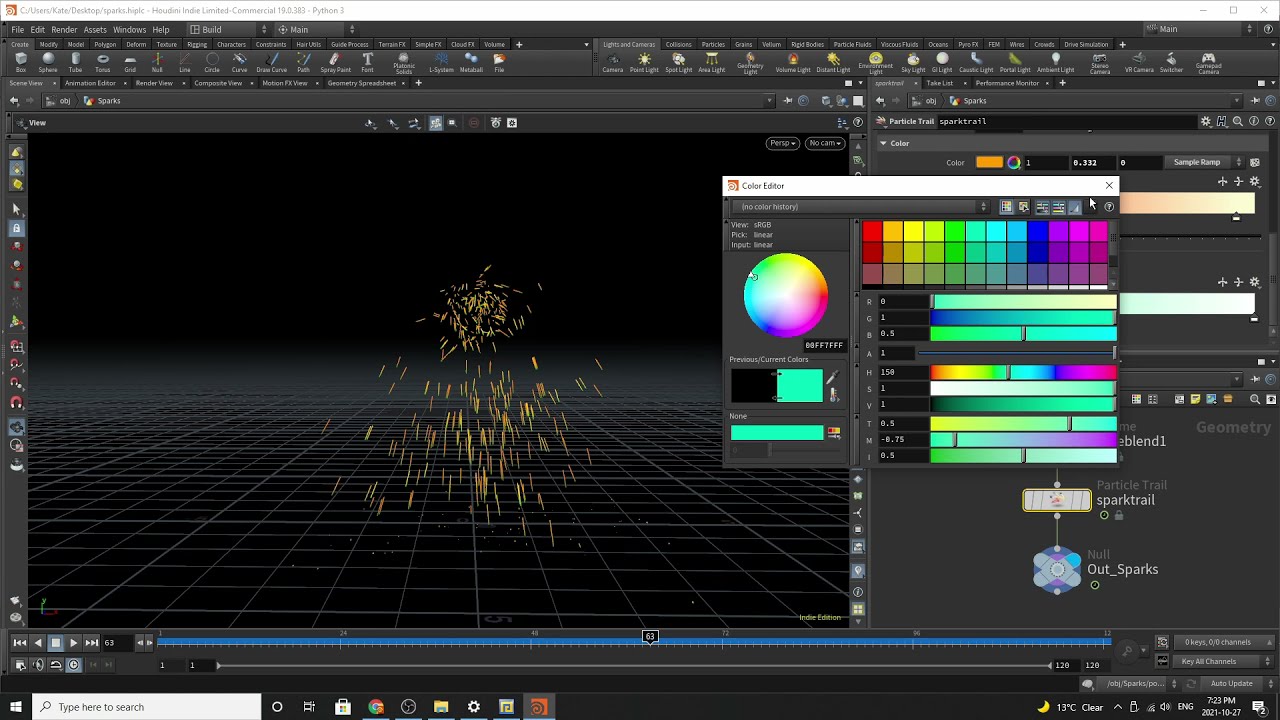Screen dimensions: 1280x720
Task: Select the Sphere shelf tool
Action: pos(48,63)
